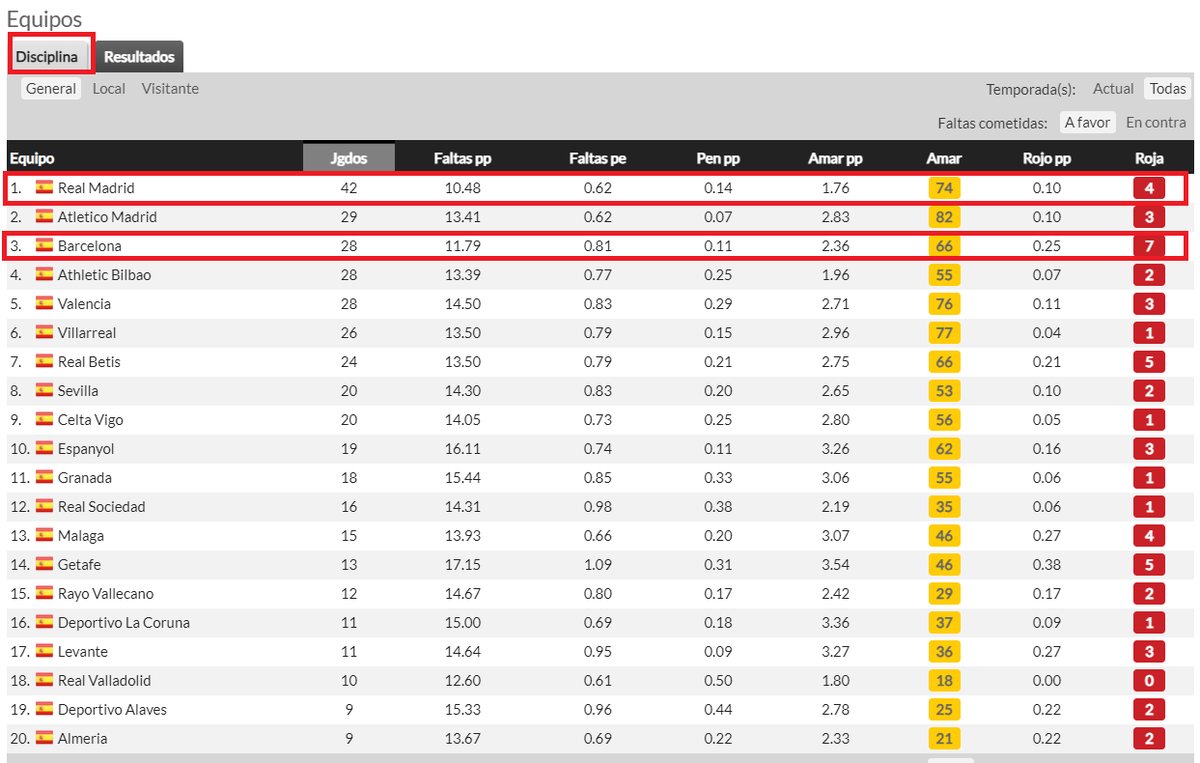Sort by Pen pp column
The image size is (1200, 763).
click(718, 158)
